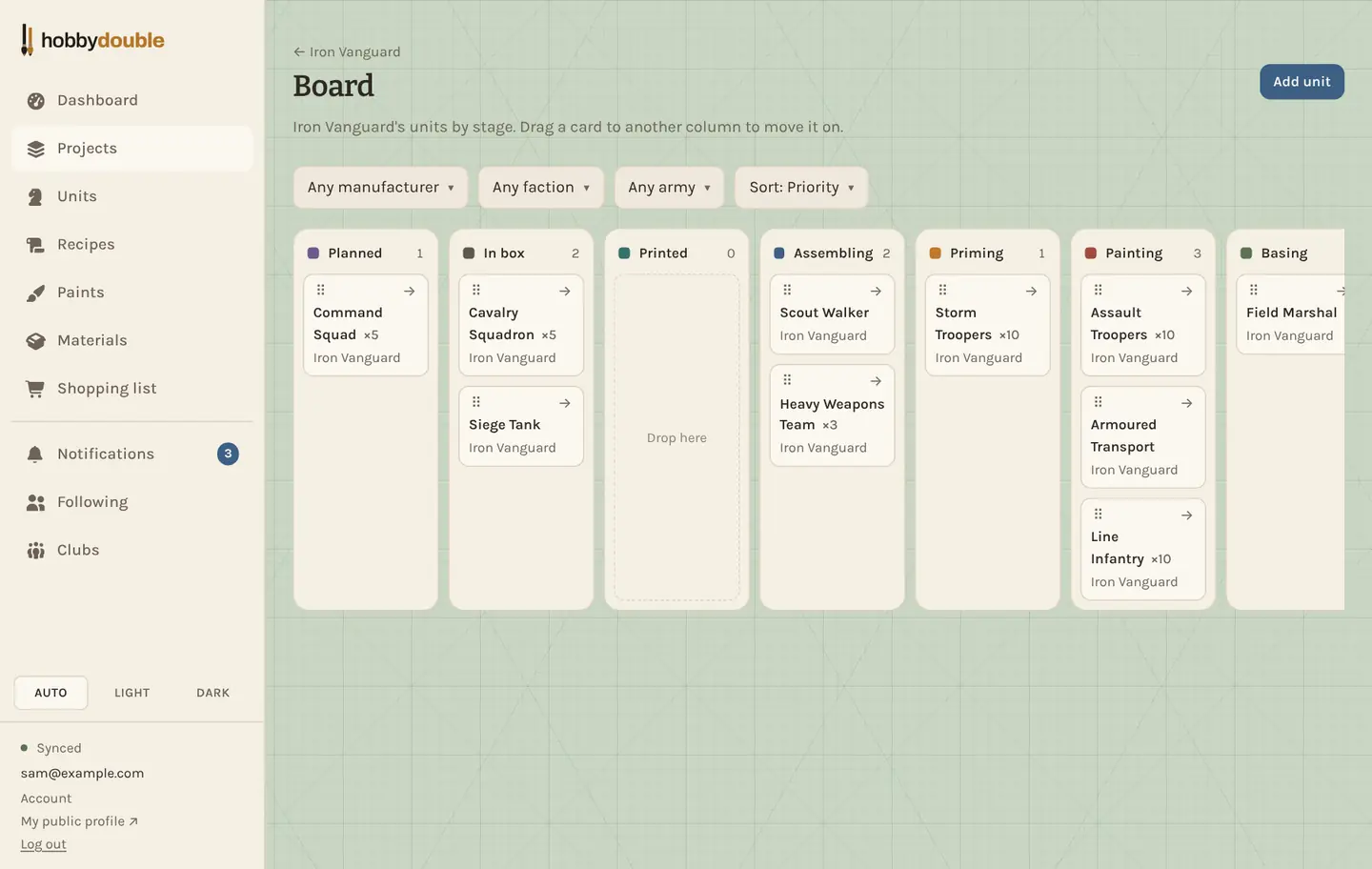This screenshot has width=1372, height=869.
Task: Click the Line Infantry drag handle
Action: click(1099, 515)
